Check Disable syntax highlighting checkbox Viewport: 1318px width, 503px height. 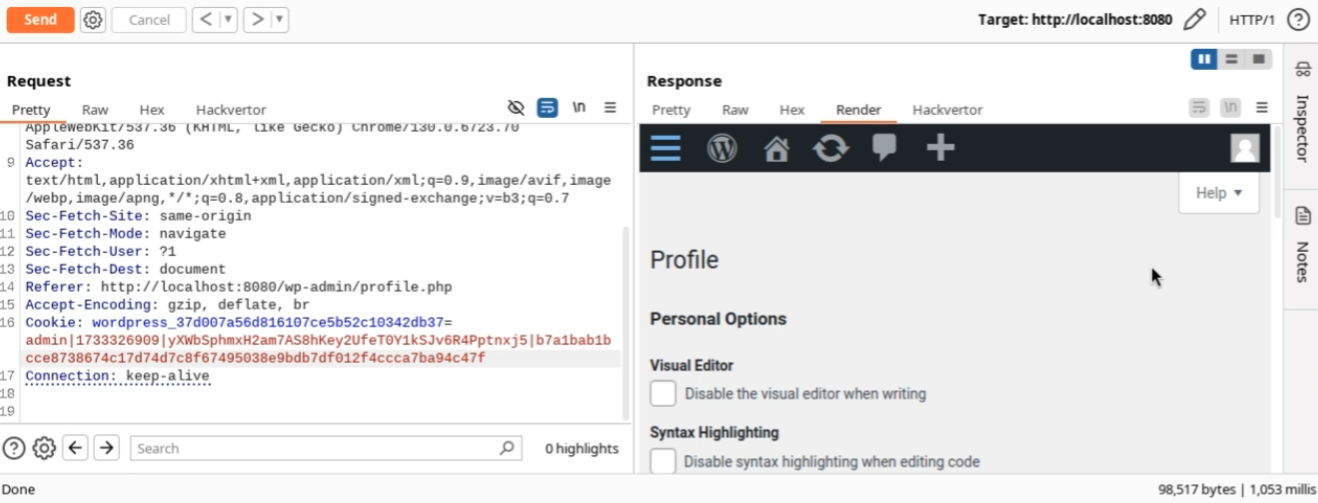663,462
